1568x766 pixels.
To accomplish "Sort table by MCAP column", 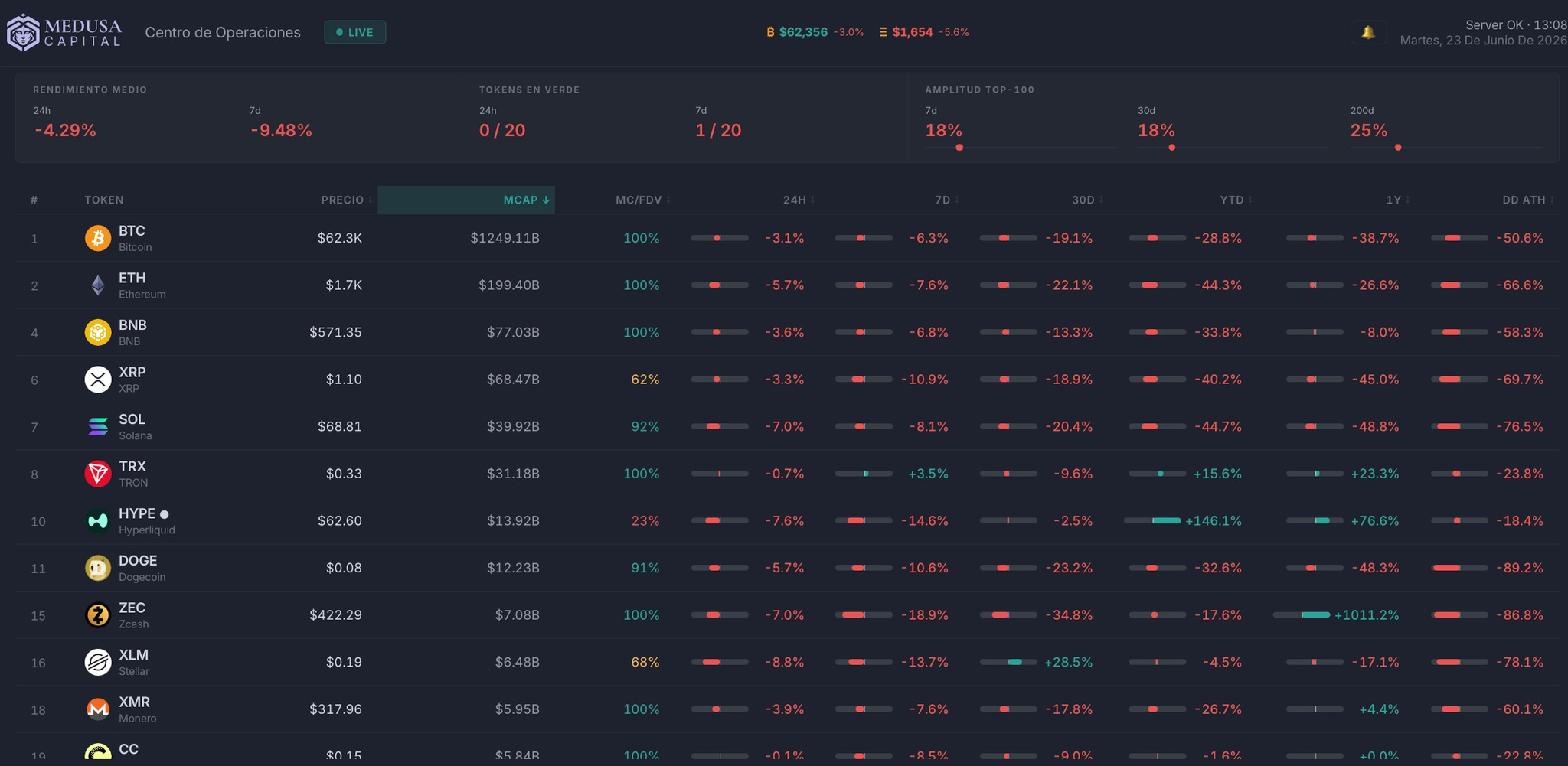I will 466,200.
